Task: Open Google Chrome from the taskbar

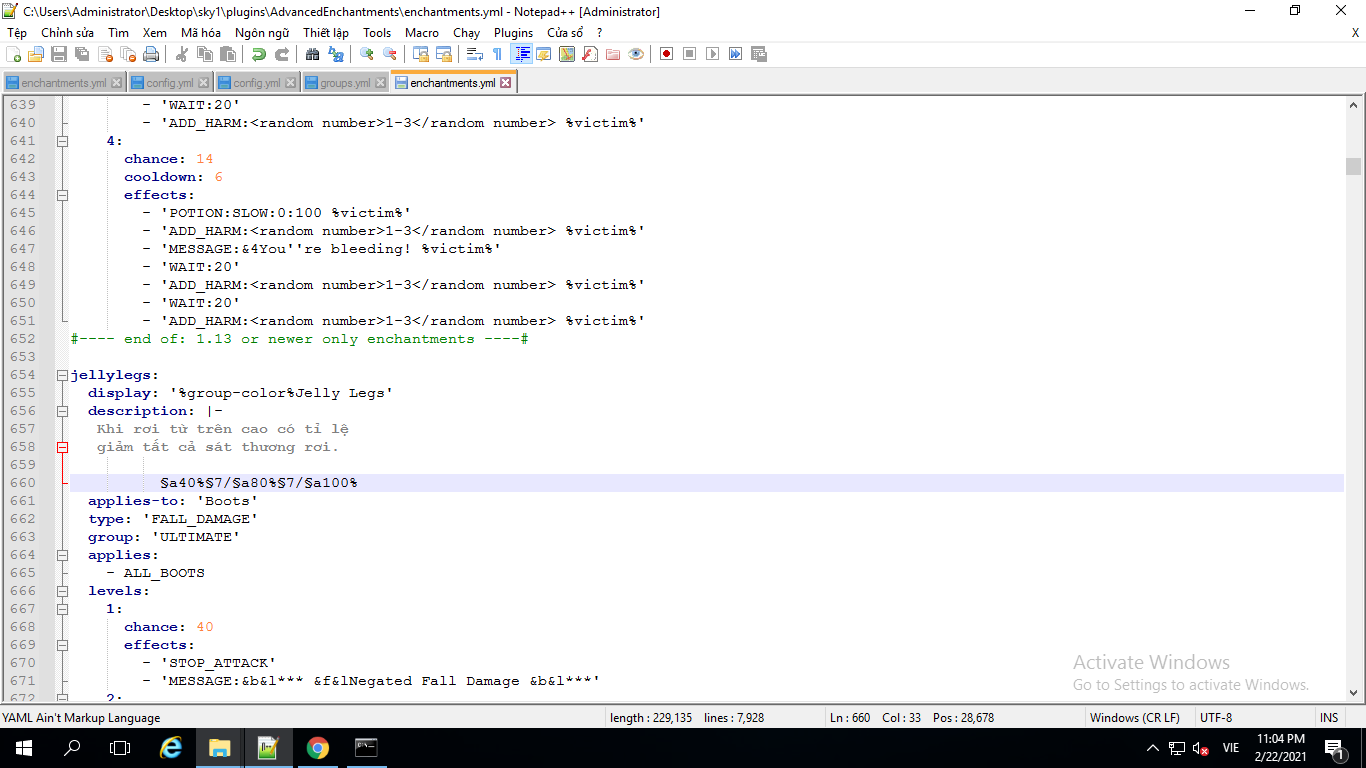Action: (317, 748)
